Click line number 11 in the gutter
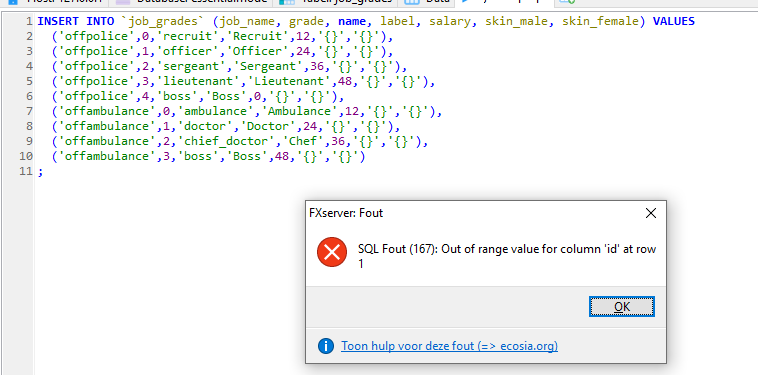 click(x=26, y=171)
